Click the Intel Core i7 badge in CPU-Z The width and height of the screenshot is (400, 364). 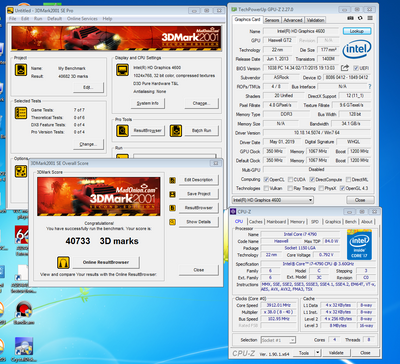359,244
